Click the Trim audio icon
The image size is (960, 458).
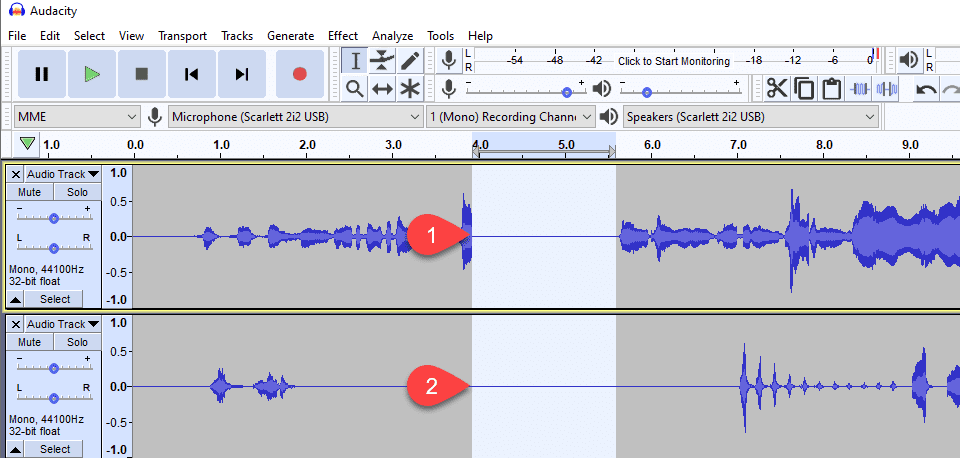860,88
